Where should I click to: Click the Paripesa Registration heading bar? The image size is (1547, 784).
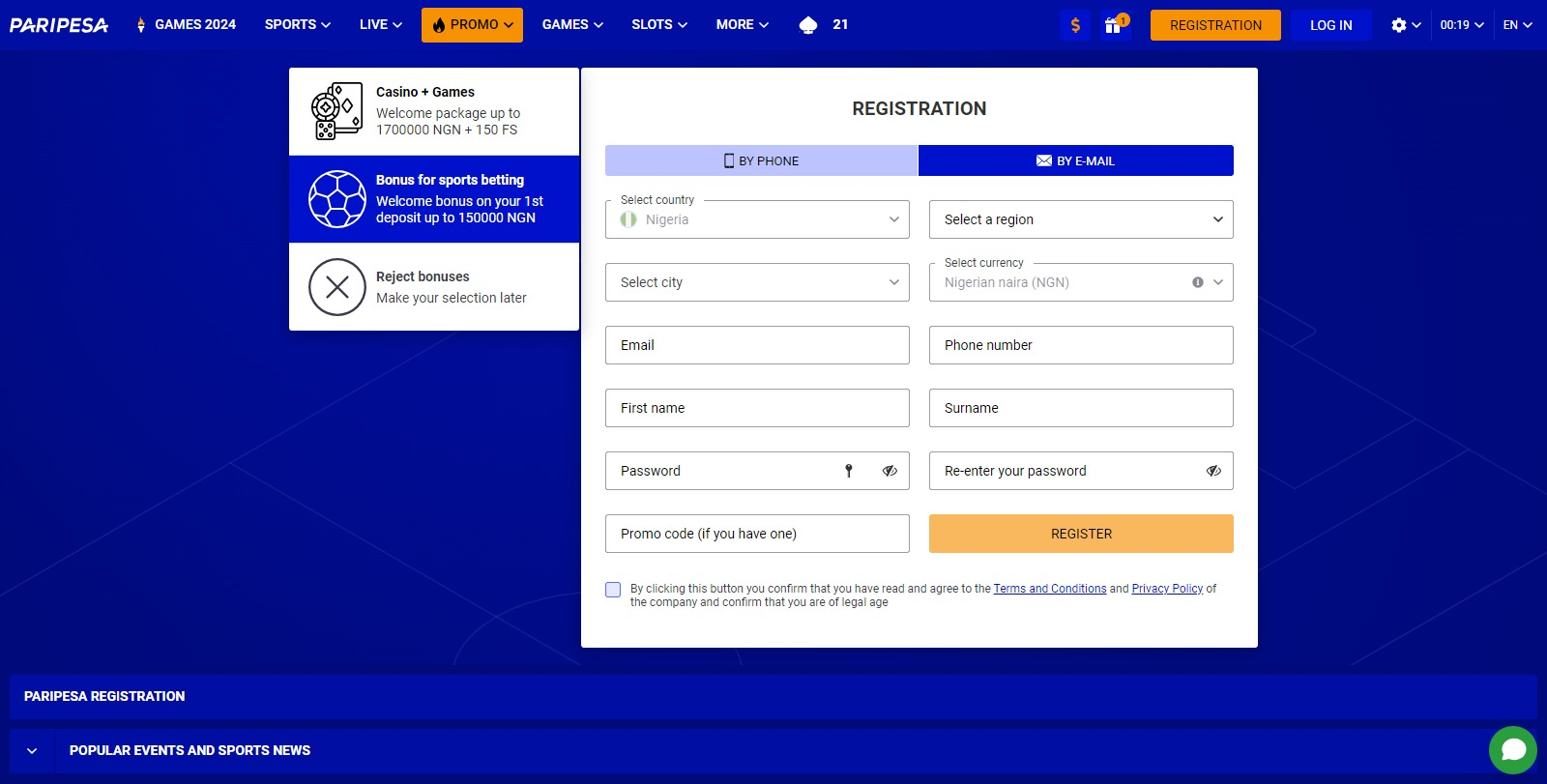(773, 697)
